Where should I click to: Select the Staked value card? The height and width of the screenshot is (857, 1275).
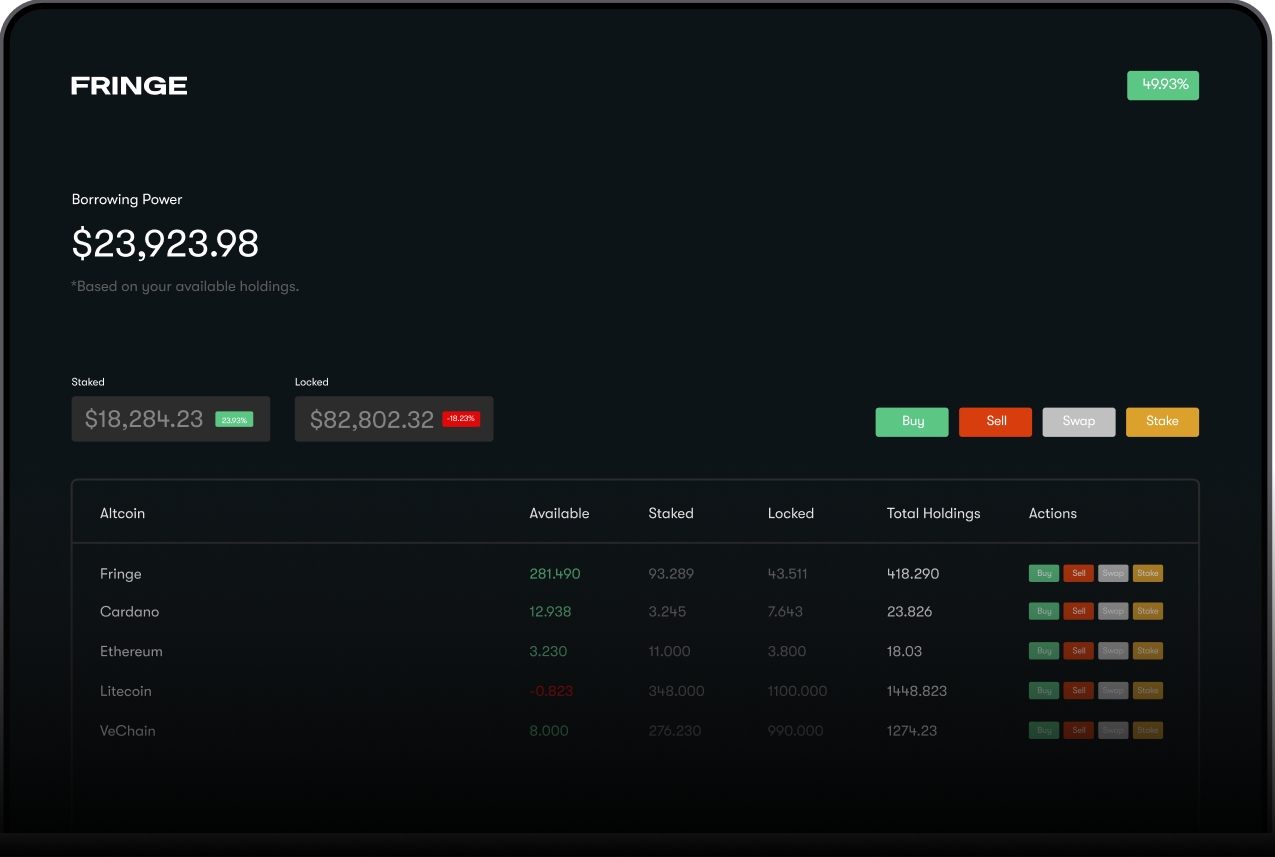(x=170, y=418)
